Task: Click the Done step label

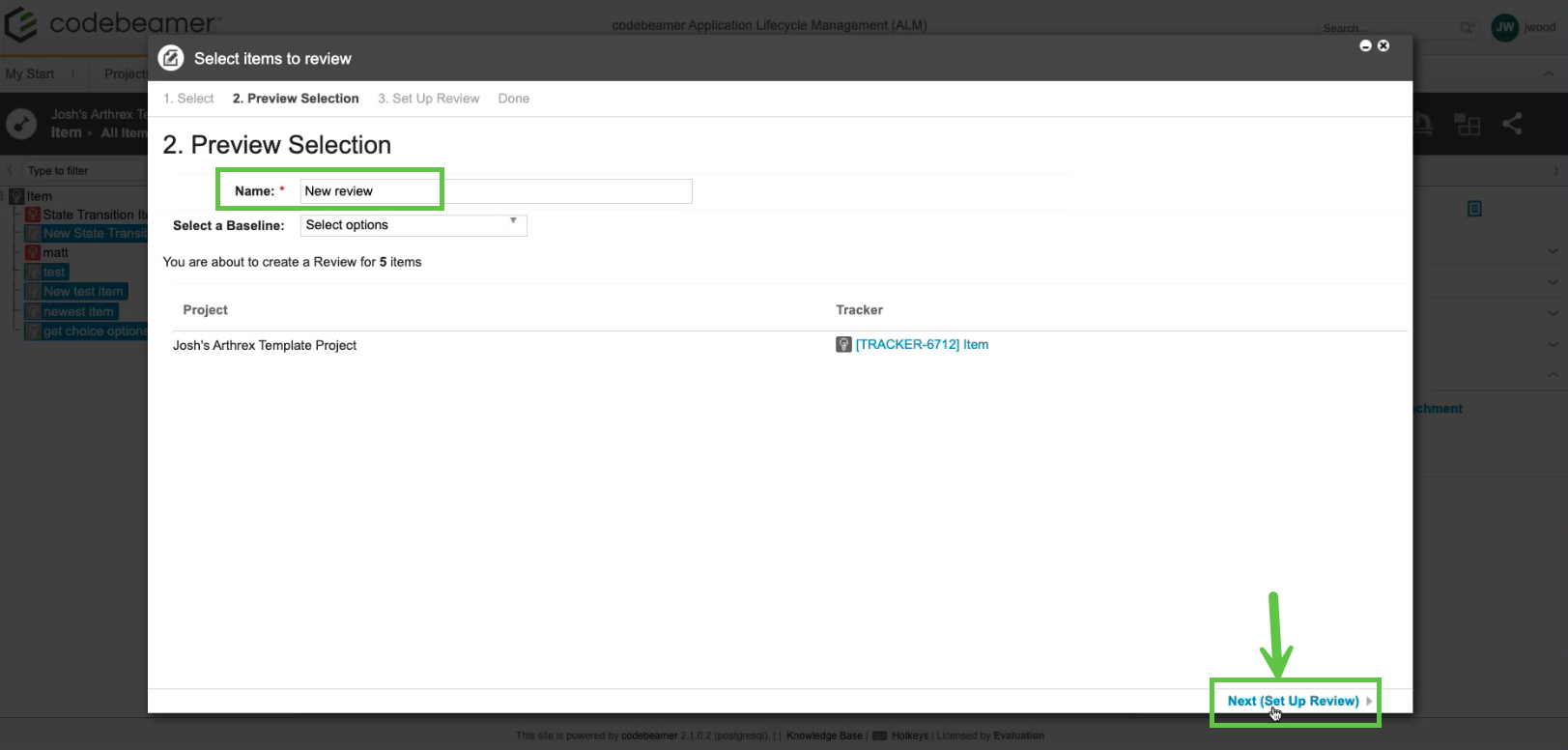Action: pos(513,99)
